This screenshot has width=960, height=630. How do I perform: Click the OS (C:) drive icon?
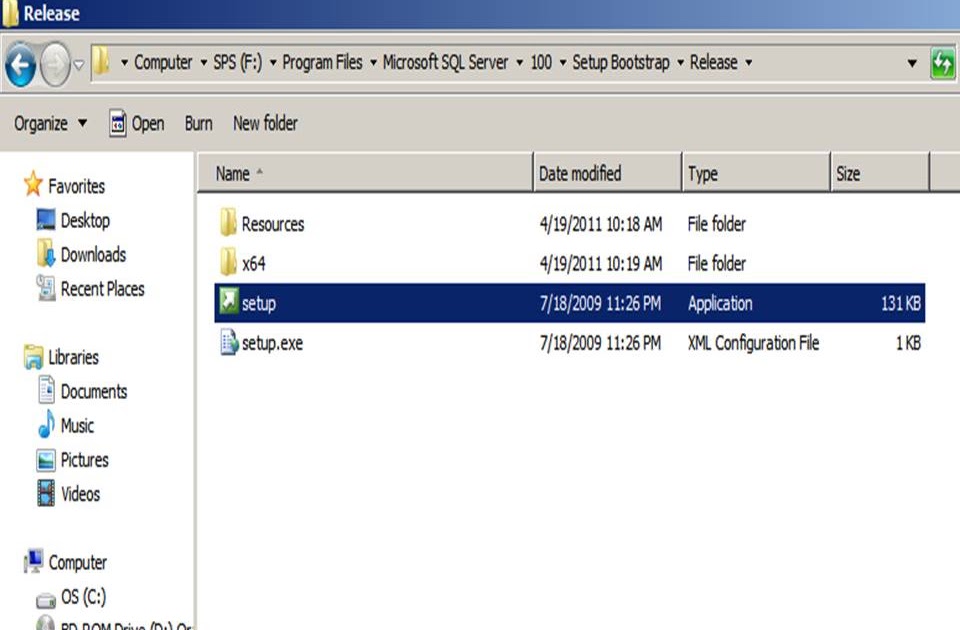pos(46,600)
